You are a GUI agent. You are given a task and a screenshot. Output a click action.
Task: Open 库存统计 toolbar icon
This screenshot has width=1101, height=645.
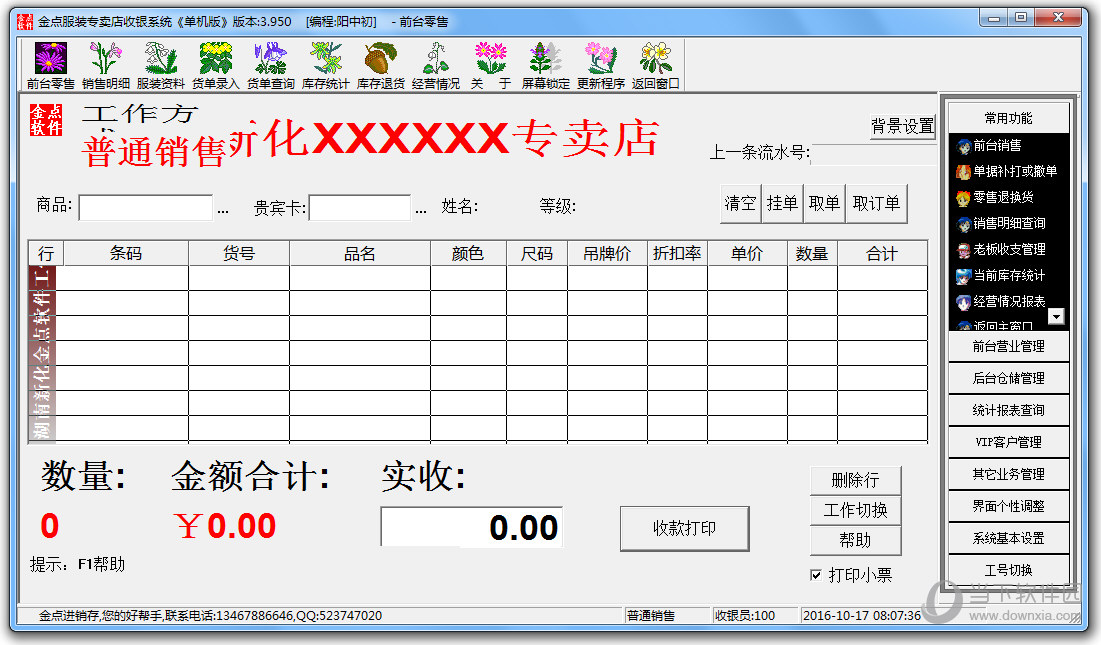326,58
